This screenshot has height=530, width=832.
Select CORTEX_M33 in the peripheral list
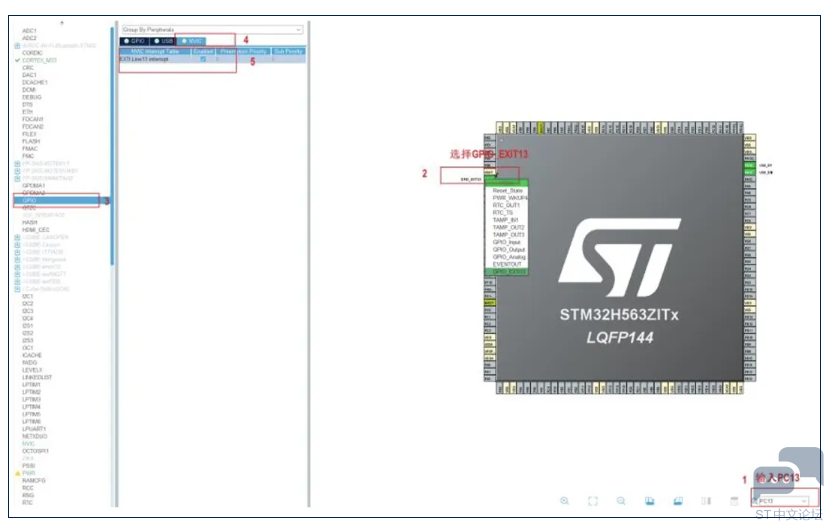click(39, 60)
